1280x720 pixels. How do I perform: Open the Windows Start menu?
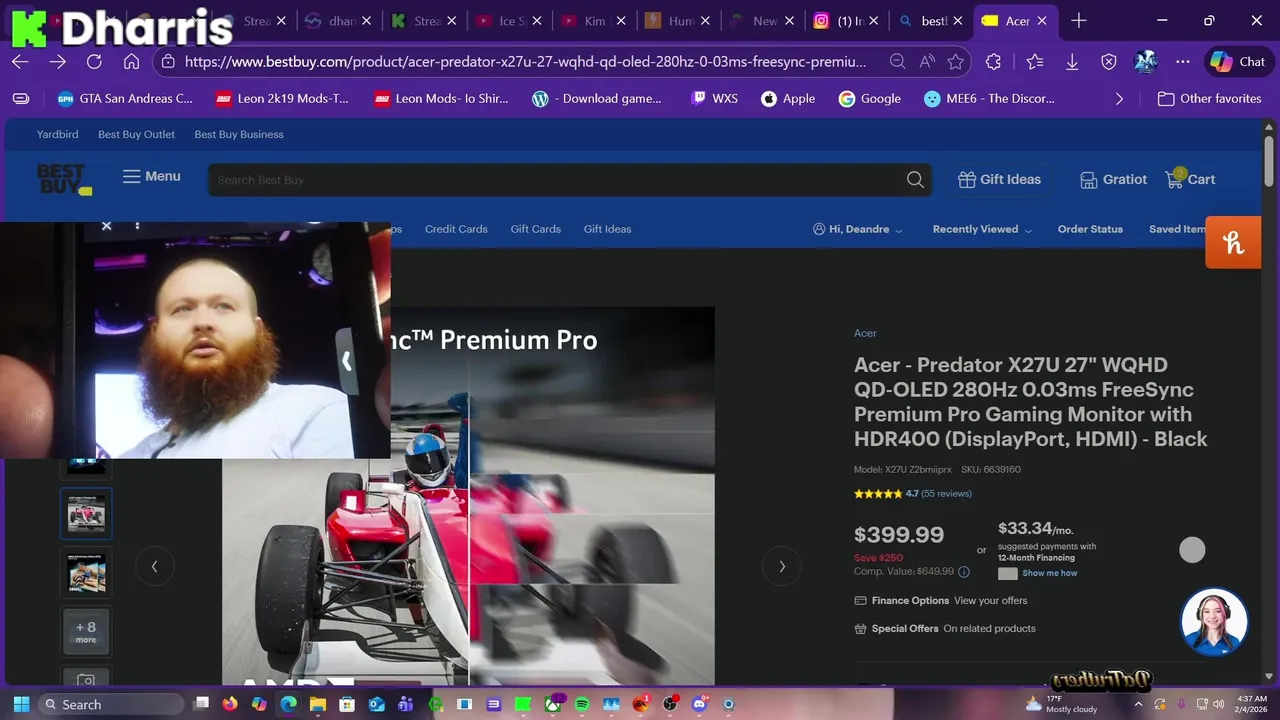pos(21,704)
